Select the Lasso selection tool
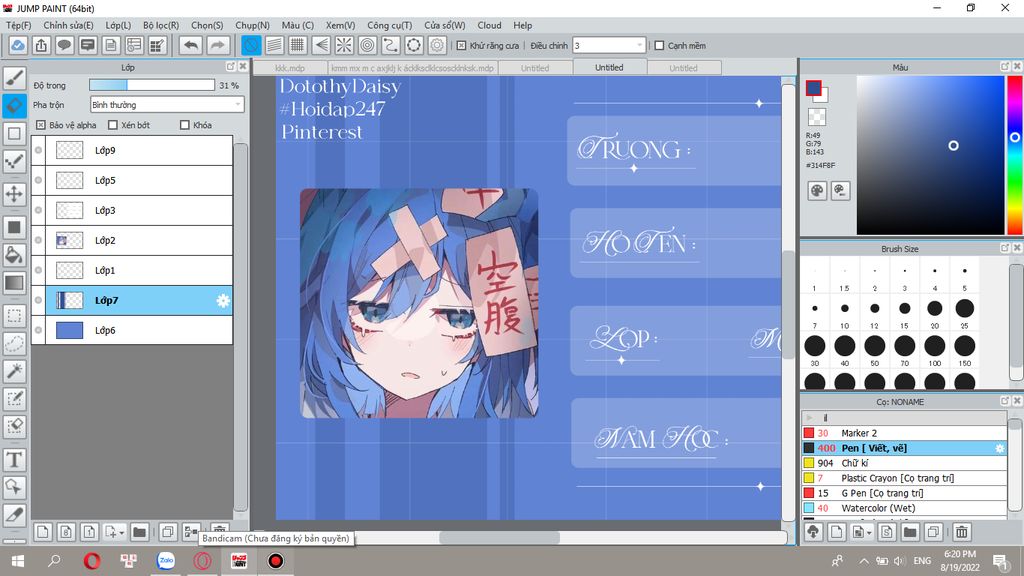1024x576 pixels. (x=14, y=344)
